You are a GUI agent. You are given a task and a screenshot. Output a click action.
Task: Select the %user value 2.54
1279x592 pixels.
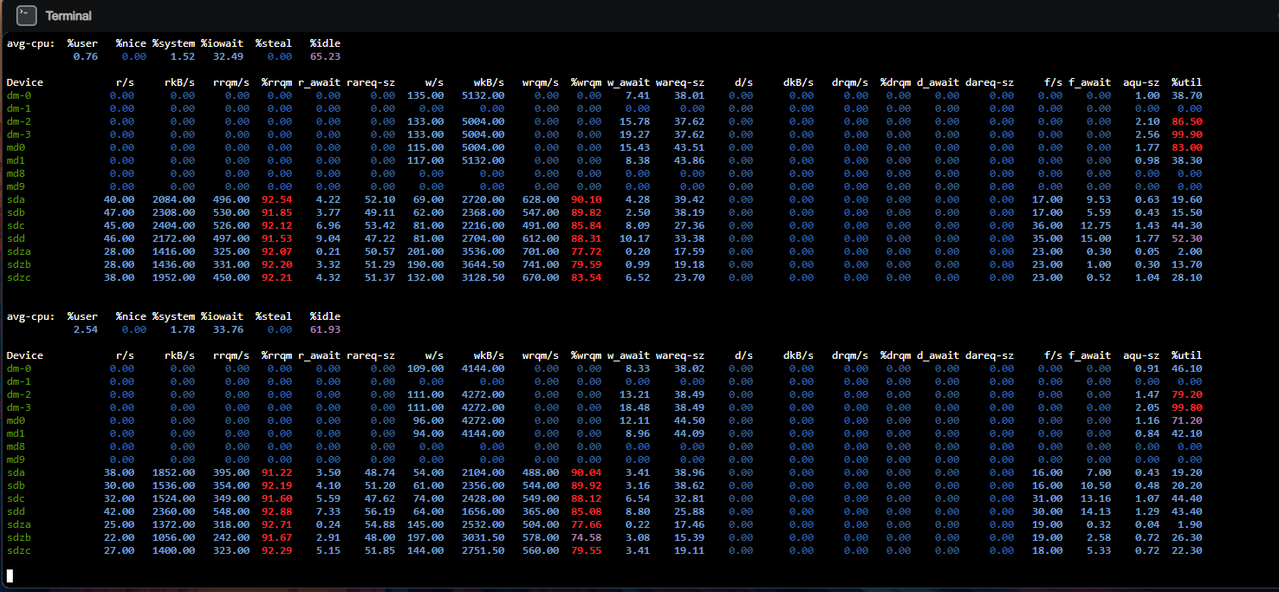tap(86, 330)
